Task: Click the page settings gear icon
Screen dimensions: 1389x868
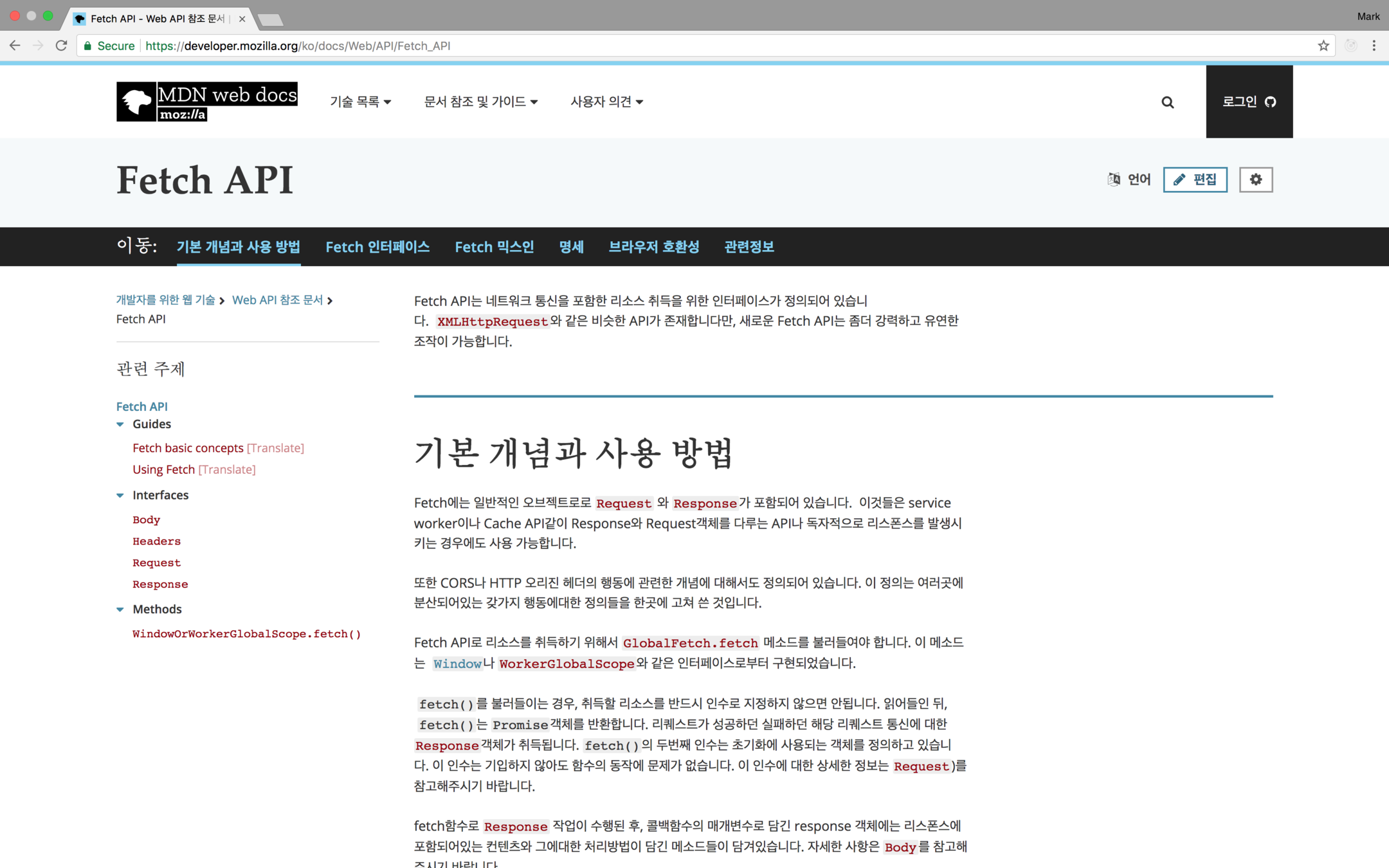Action: (1255, 179)
